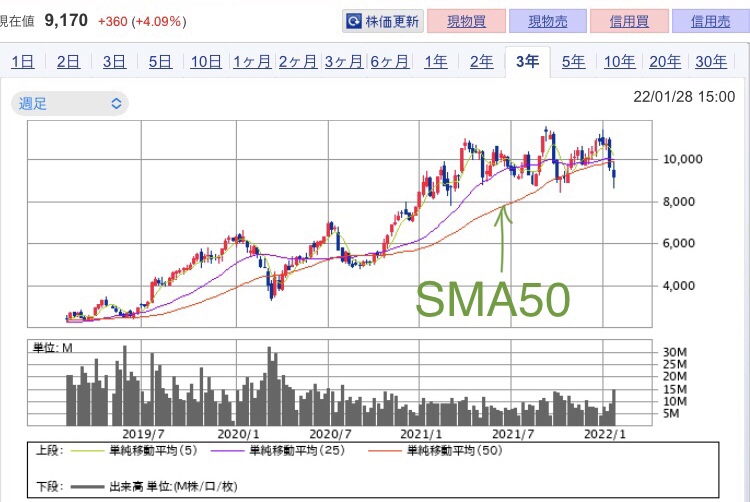Click the 4,000 price axis label
Image resolution: width=750 pixels, height=502 pixels.
point(679,286)
